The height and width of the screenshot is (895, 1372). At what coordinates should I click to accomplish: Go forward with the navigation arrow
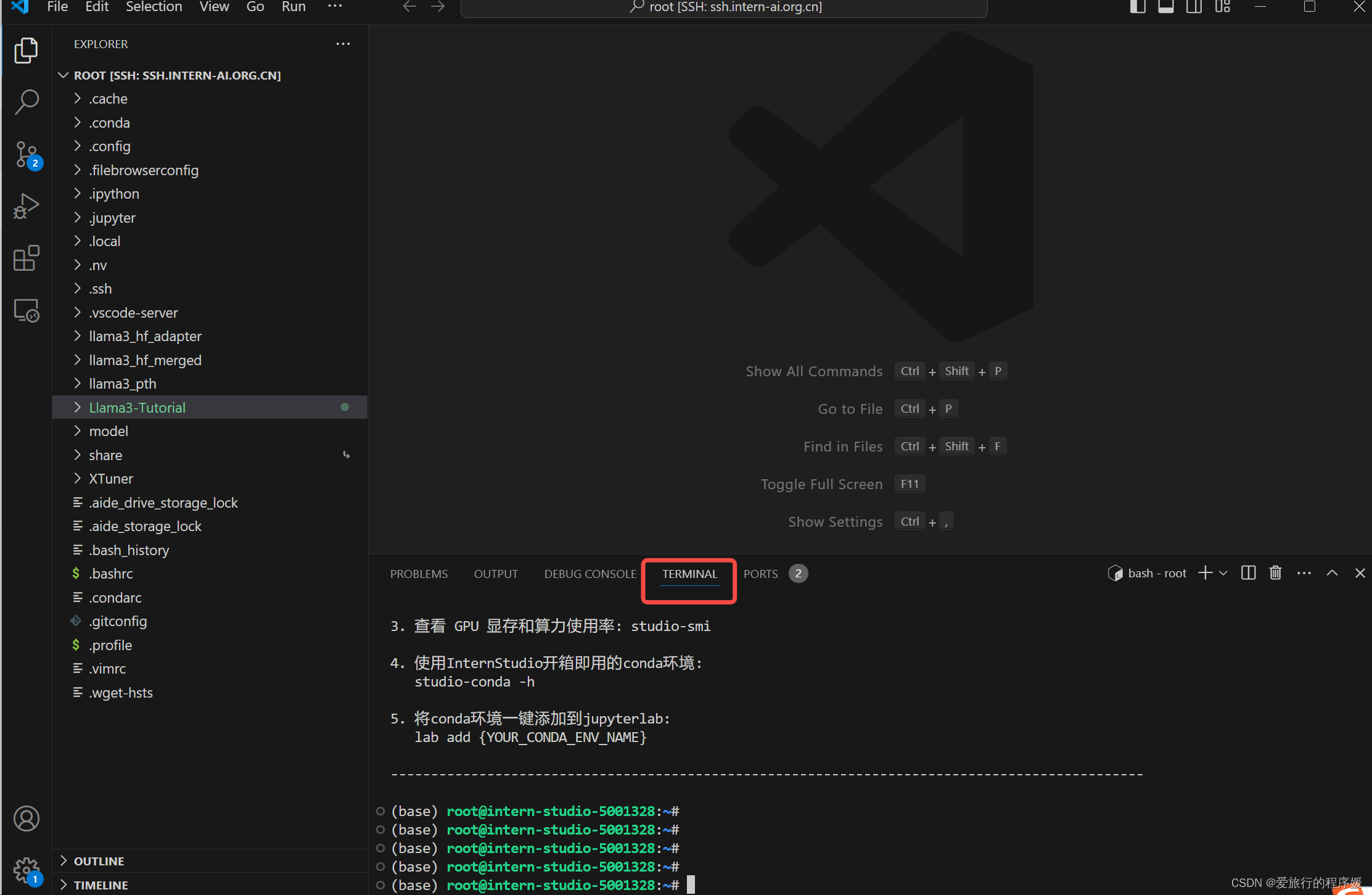[x=438, y=7]
